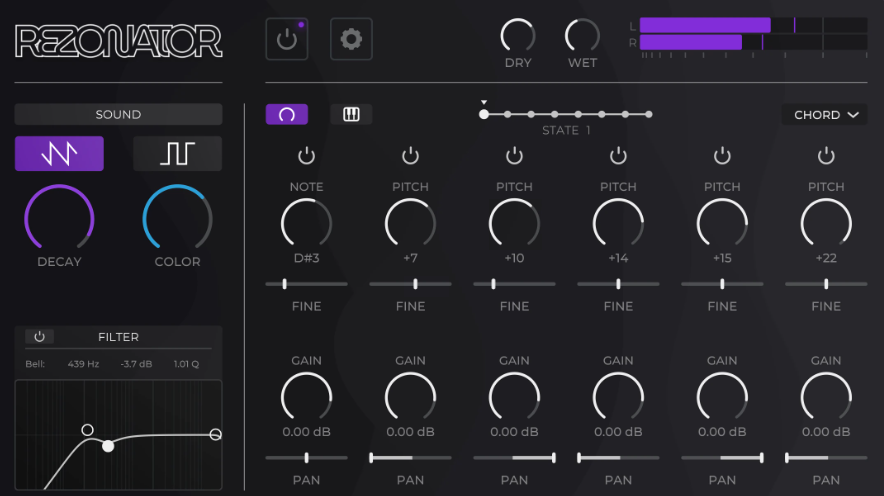The image size is (884, 496).
Task: Select the first state dot in the sequence
Action: tap(484, 114)
